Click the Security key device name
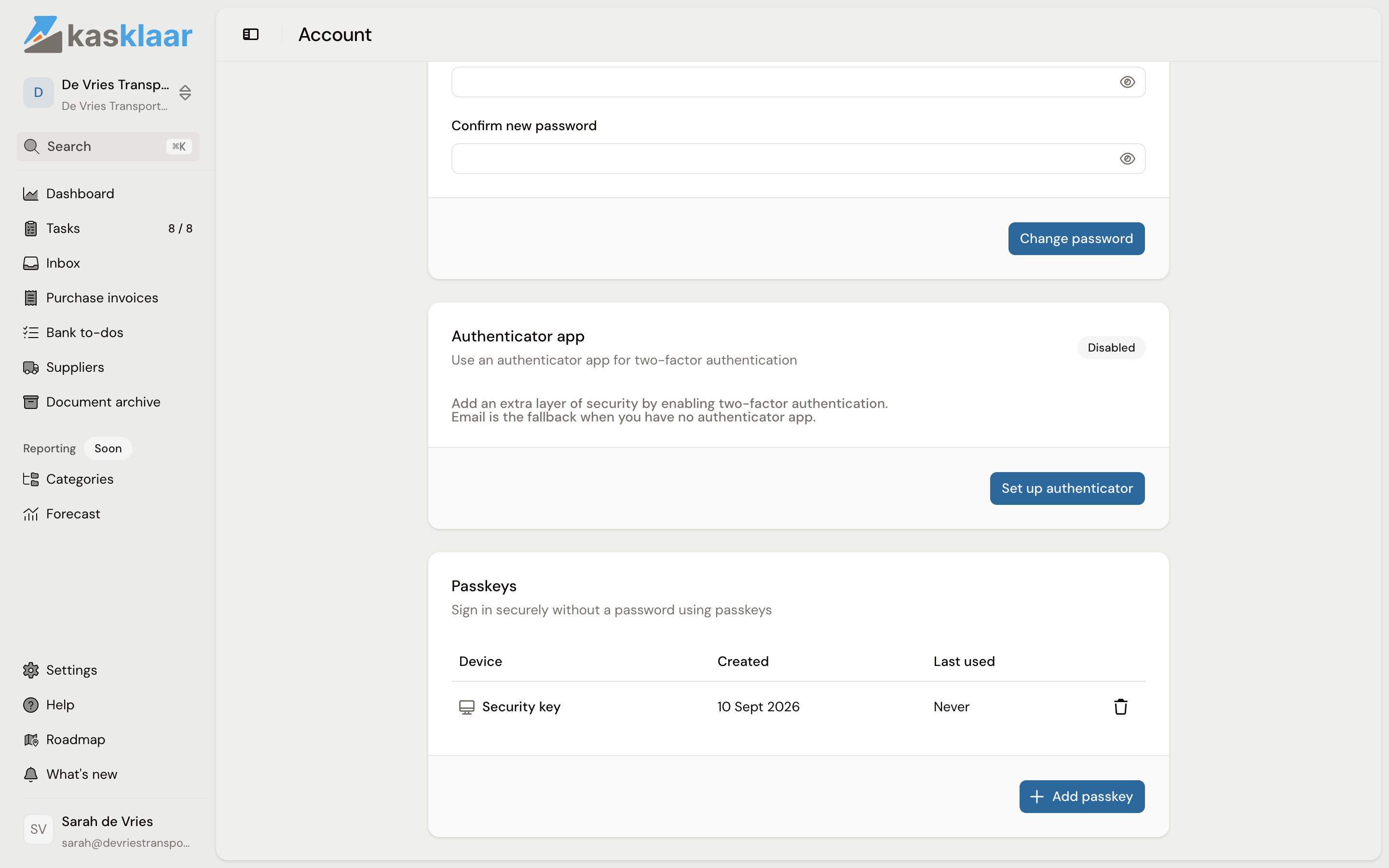 click(x=521, y=706)
